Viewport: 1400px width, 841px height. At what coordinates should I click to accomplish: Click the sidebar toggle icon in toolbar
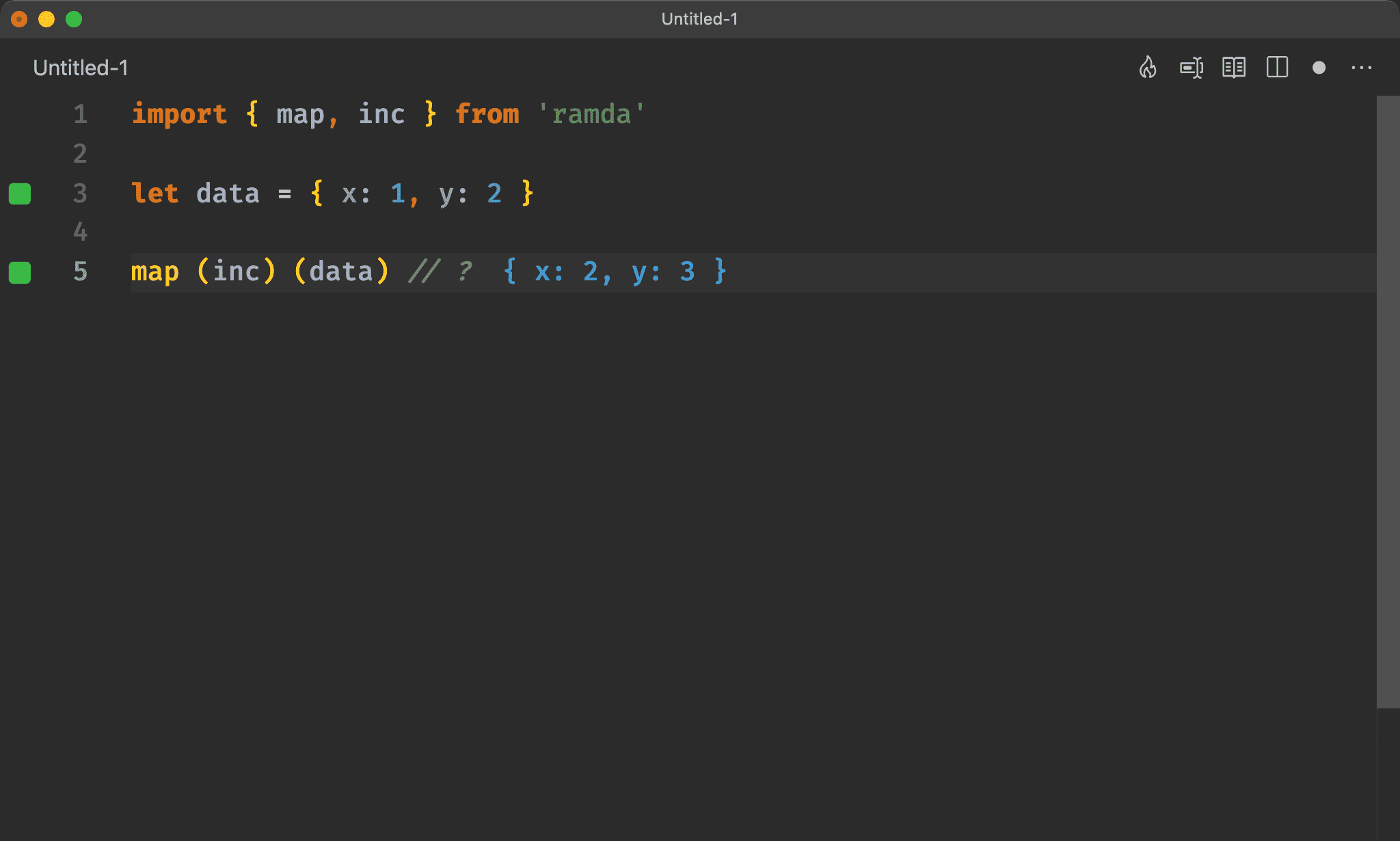[x=1278, y=68]
